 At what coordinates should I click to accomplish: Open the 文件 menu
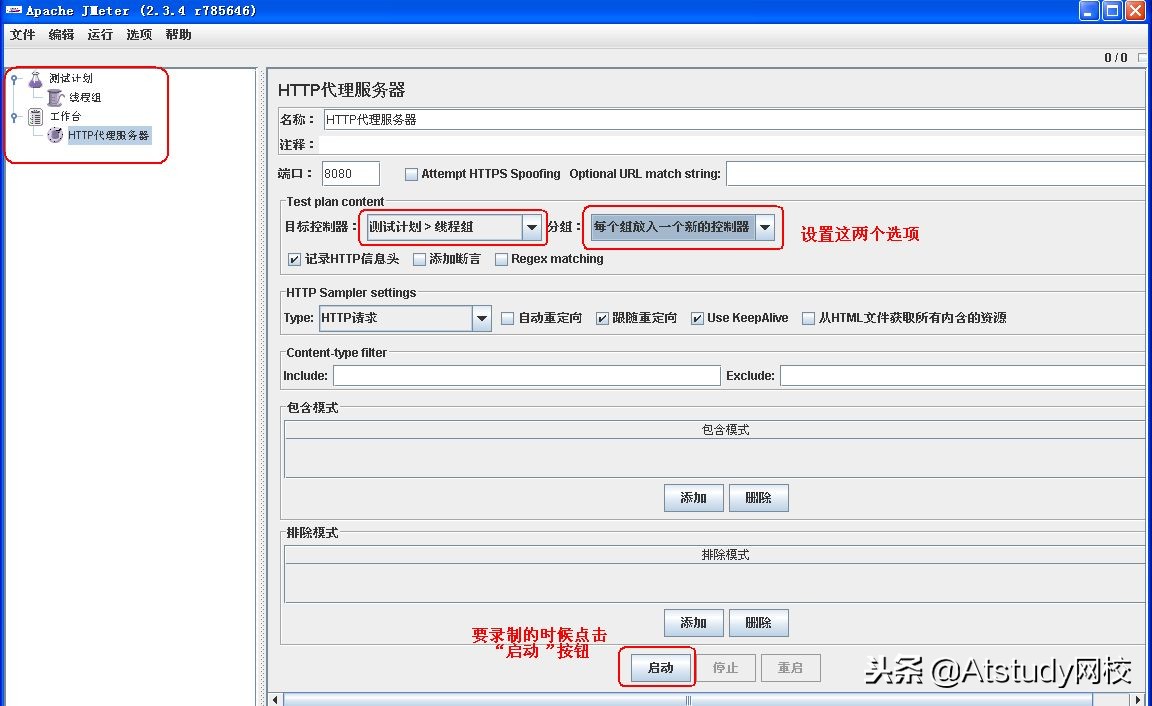22,34
